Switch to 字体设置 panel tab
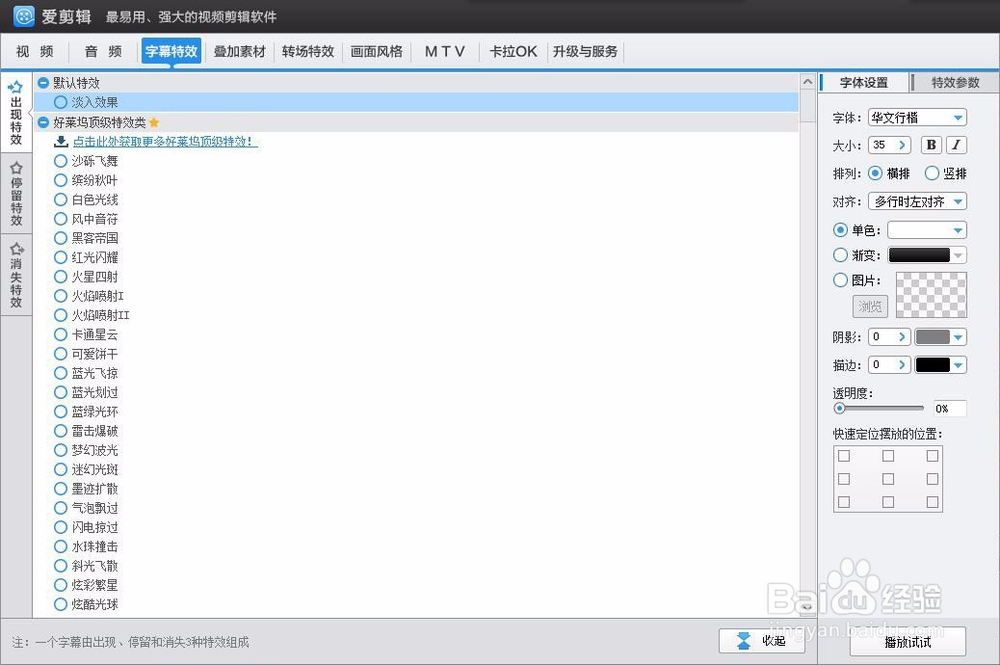The height and width of the screenshot is (665, 1000). point(864,82)
